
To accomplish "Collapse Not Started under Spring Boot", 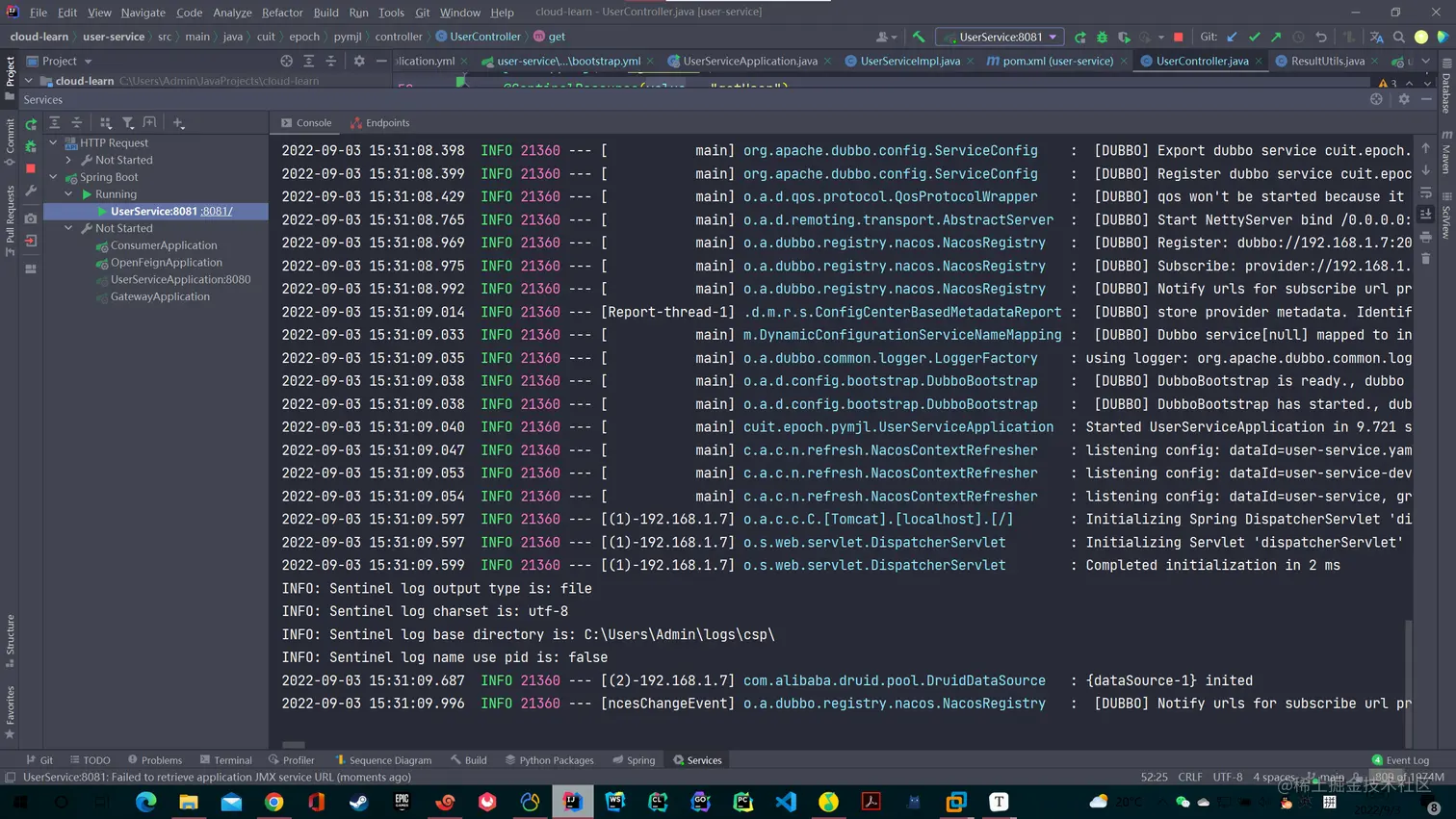I will [69, 228].
